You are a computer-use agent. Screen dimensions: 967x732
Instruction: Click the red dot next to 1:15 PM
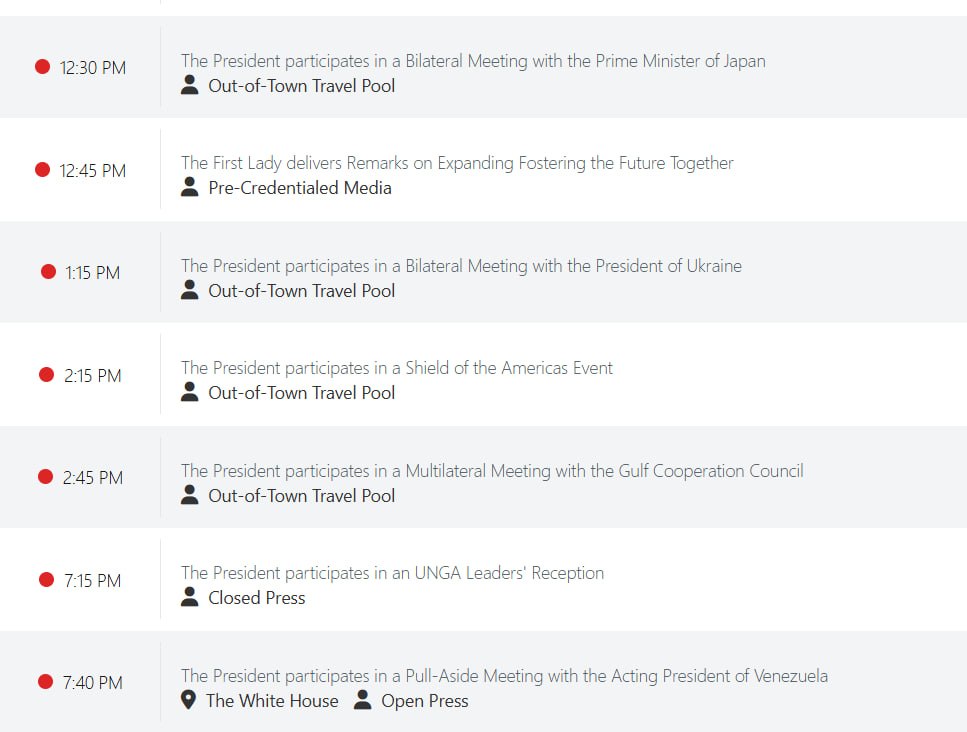48,272
